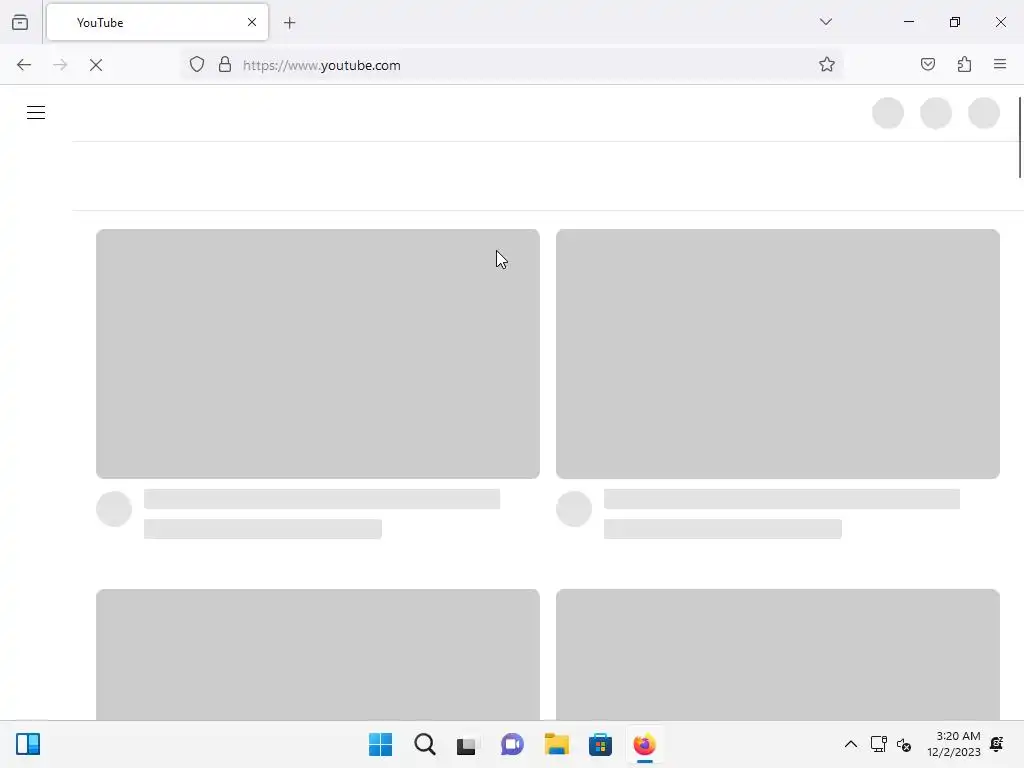1024x768 pixels.
Task: Click Firefox icon in taskbar
Action: (645, 744)
